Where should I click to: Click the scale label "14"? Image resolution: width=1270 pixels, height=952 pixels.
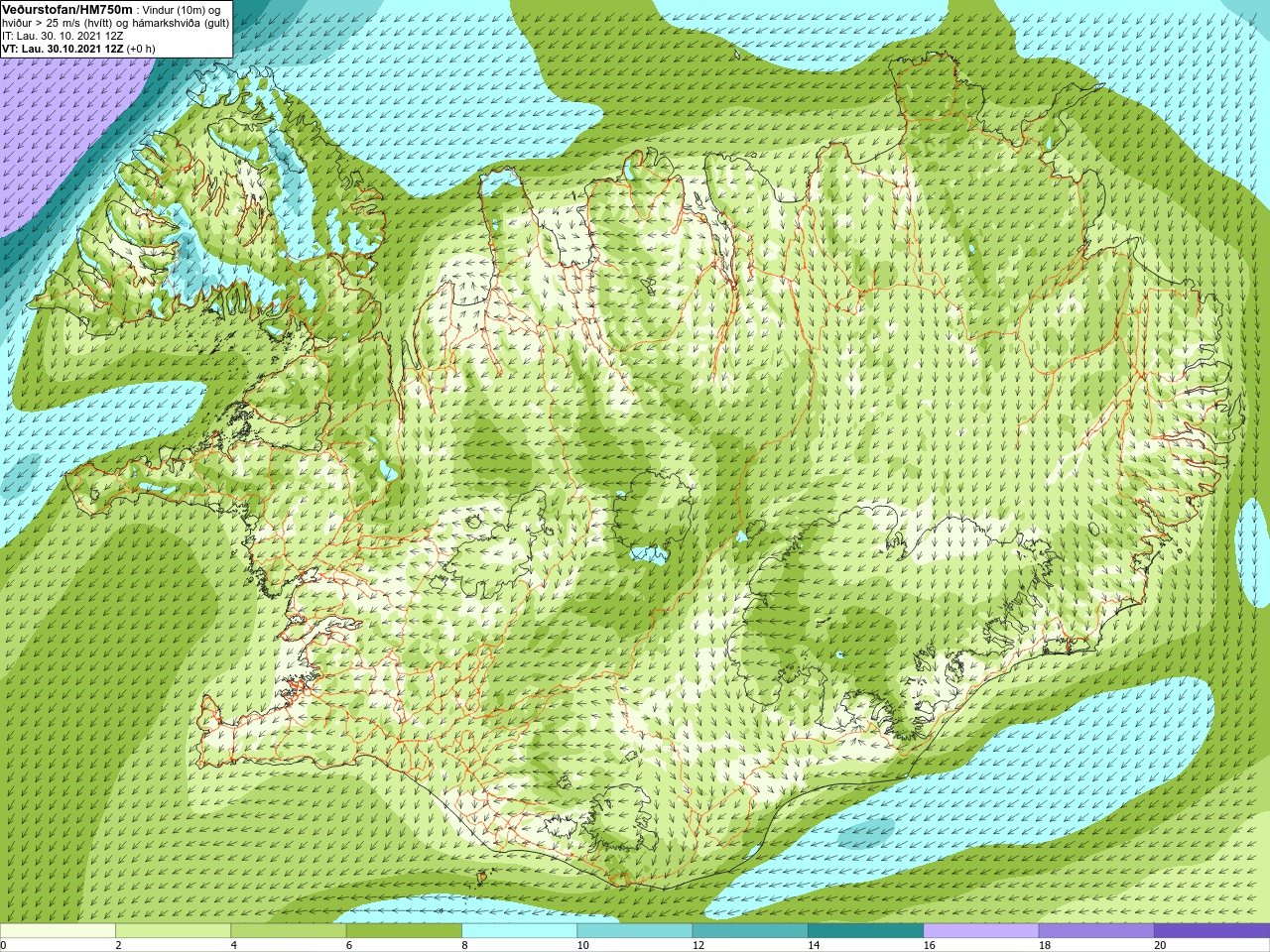[x=814, y=945]
